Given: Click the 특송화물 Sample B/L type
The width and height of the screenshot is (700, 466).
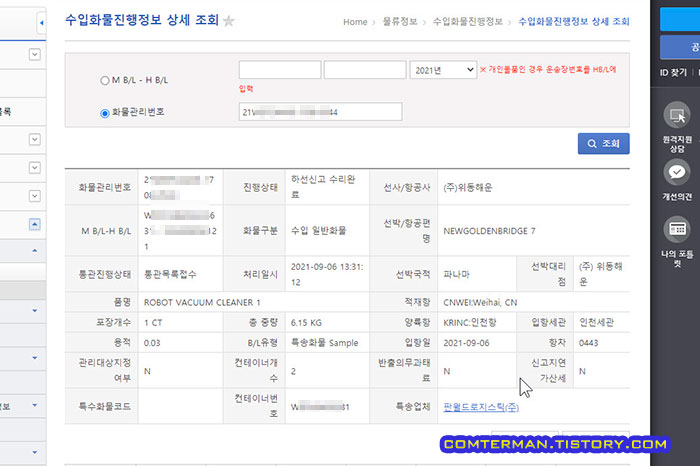Looking at the screenshot, I should coord(325,343).
